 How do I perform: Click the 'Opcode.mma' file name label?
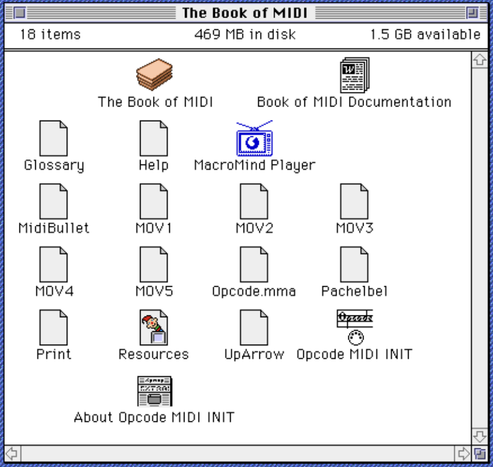point(254,291)
